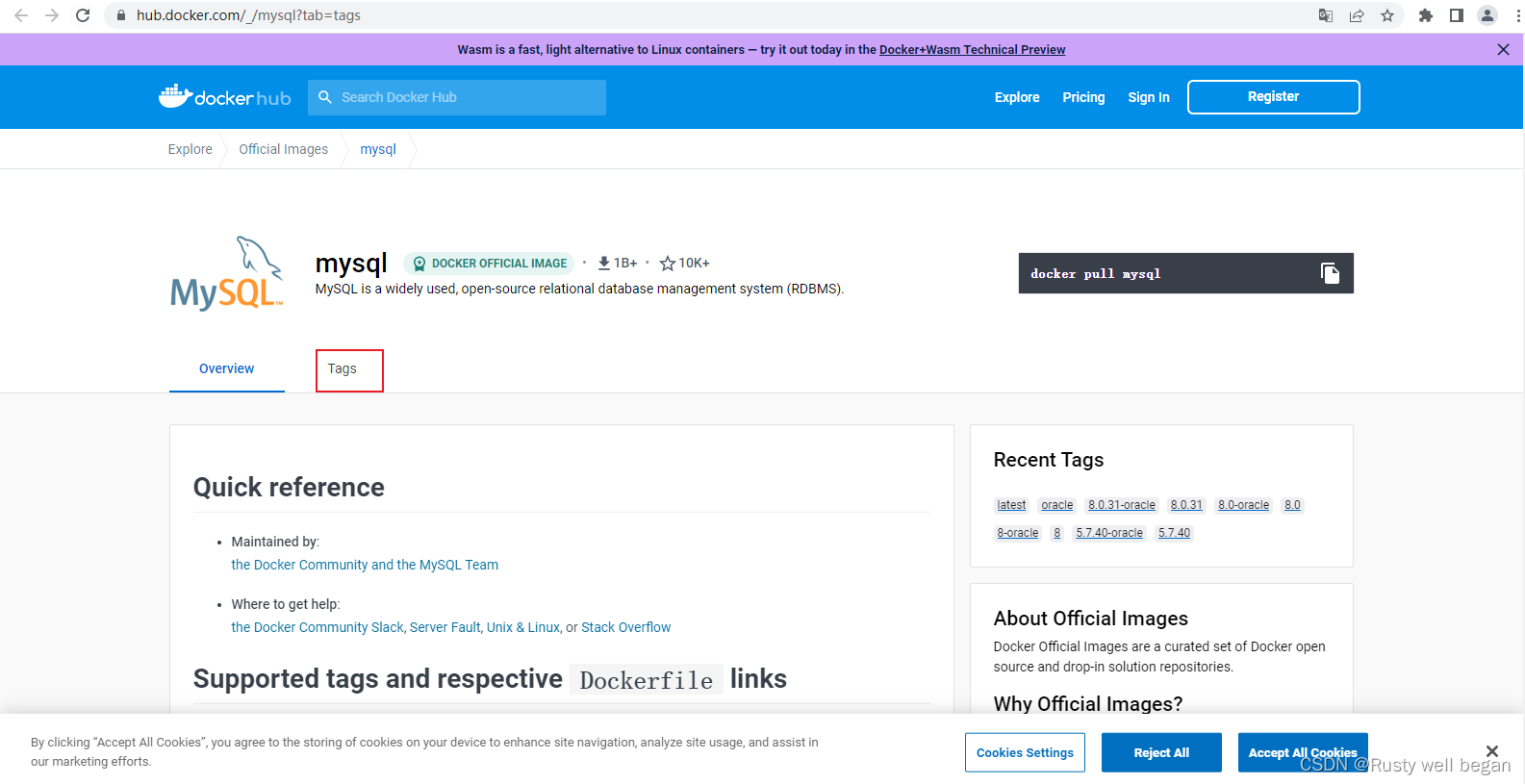
Task: Select the 8-oracle recent tag
Action: click(x=1018, y=533)
